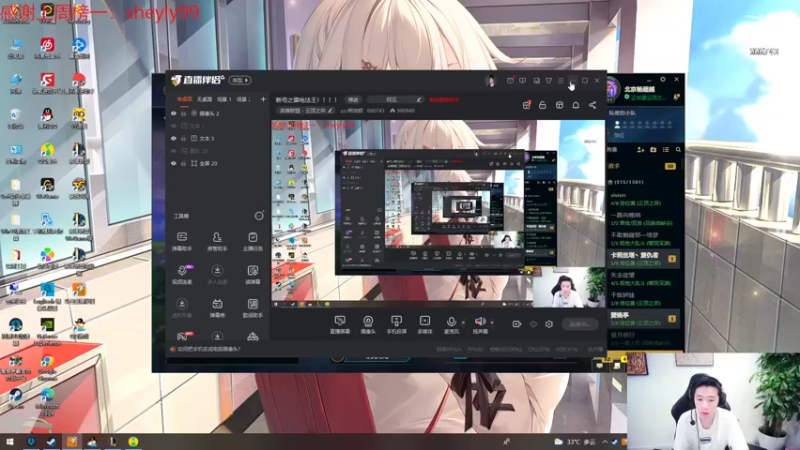Toggle lock on 摄像头 2 source
Viewport: 800px width, 450px height.
184,113
